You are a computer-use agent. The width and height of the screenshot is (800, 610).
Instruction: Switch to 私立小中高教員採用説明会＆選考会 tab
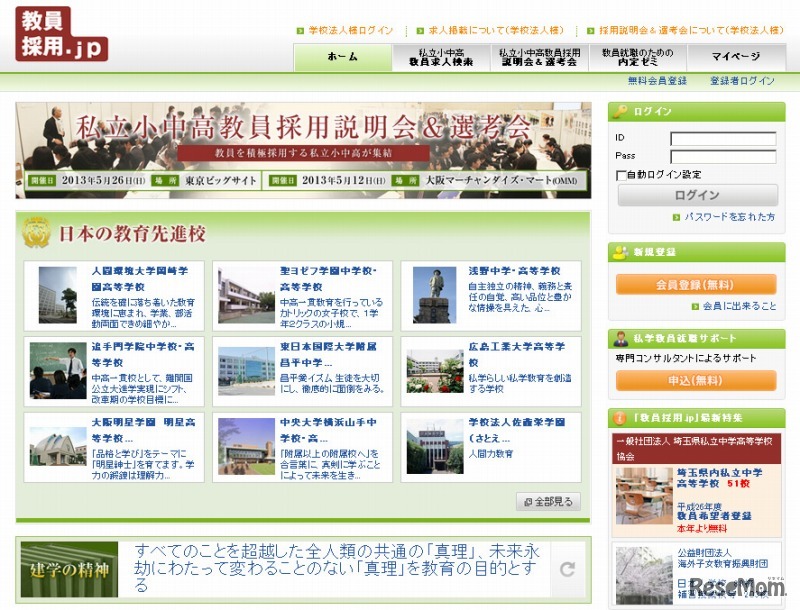click(540, 57)
